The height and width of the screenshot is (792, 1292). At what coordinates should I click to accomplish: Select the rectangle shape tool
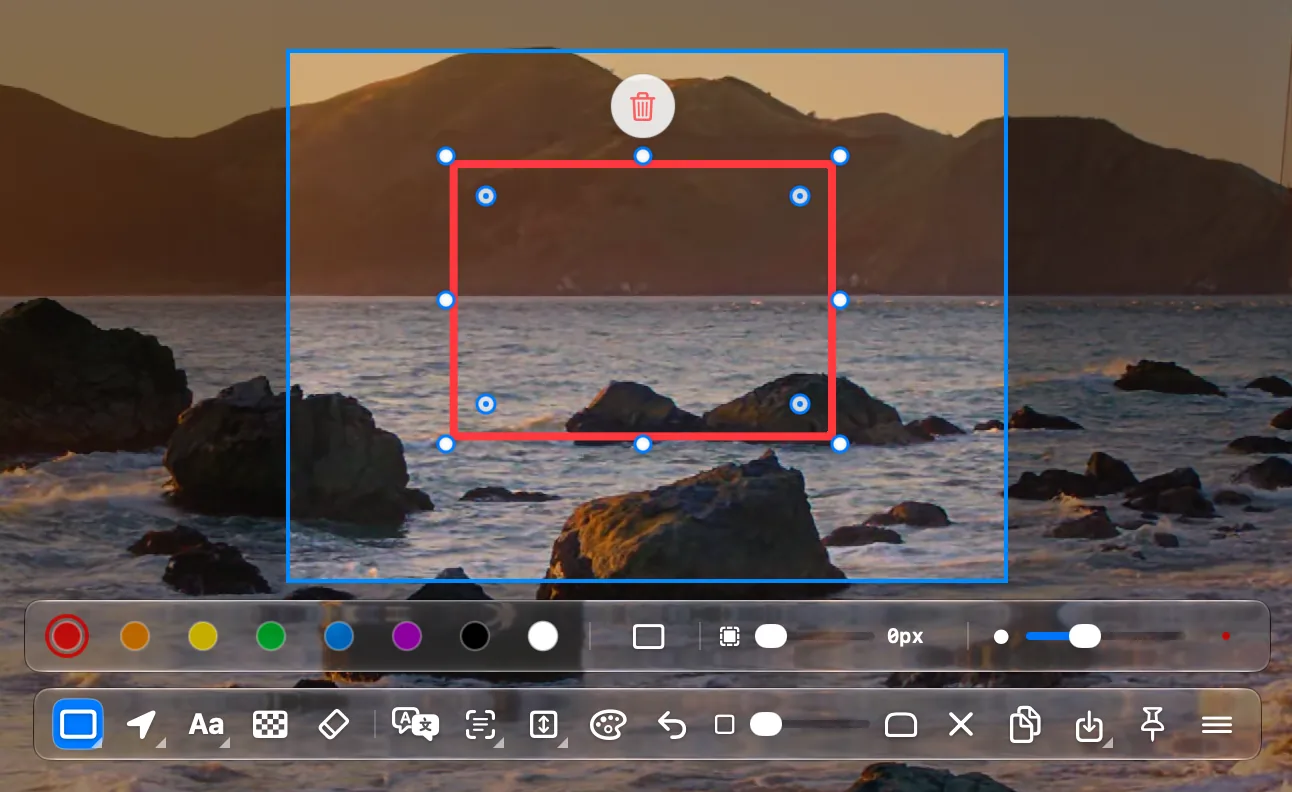point(78,724)
